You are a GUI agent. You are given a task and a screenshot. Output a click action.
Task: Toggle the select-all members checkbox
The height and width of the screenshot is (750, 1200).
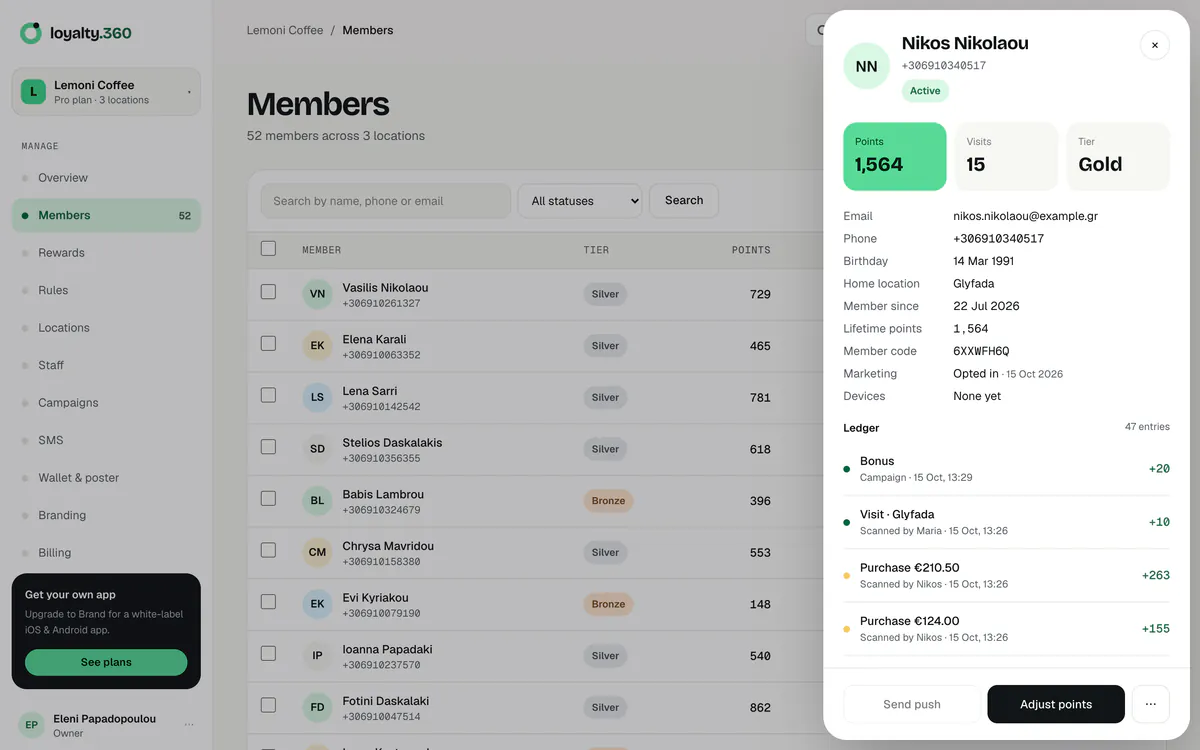pos(268,248)
